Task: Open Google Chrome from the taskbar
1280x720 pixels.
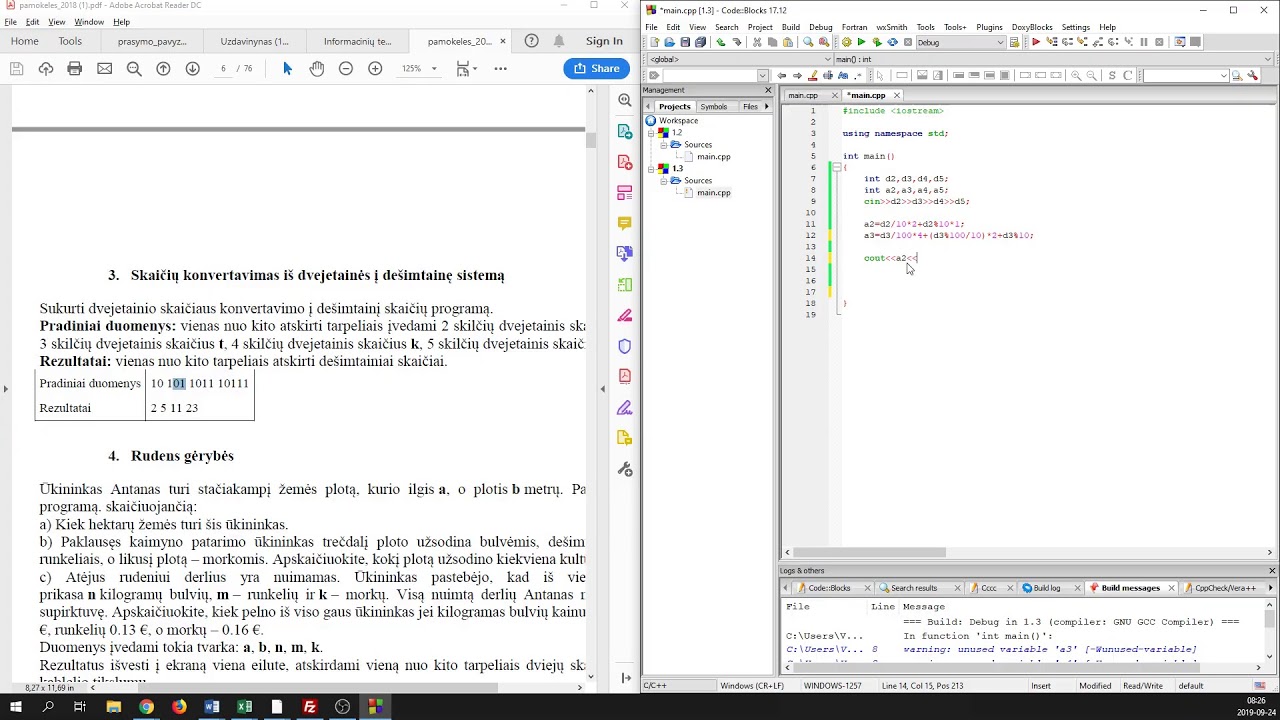Action: click(x=147, y=707)
